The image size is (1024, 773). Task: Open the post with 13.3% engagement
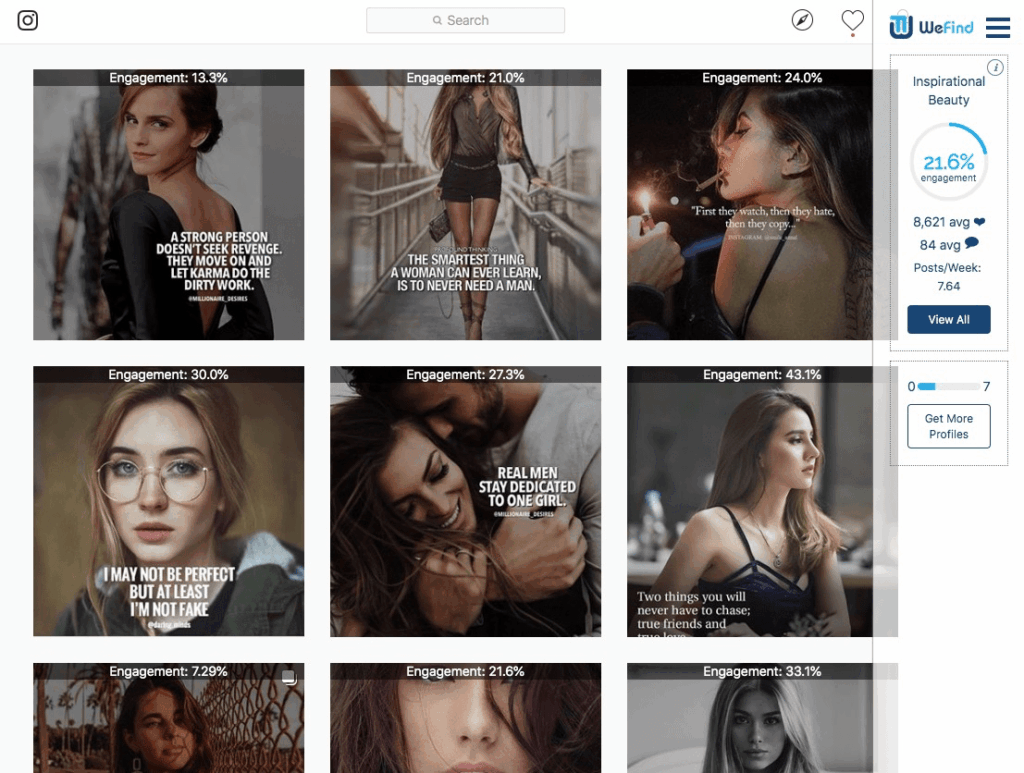tap(168, 204)
